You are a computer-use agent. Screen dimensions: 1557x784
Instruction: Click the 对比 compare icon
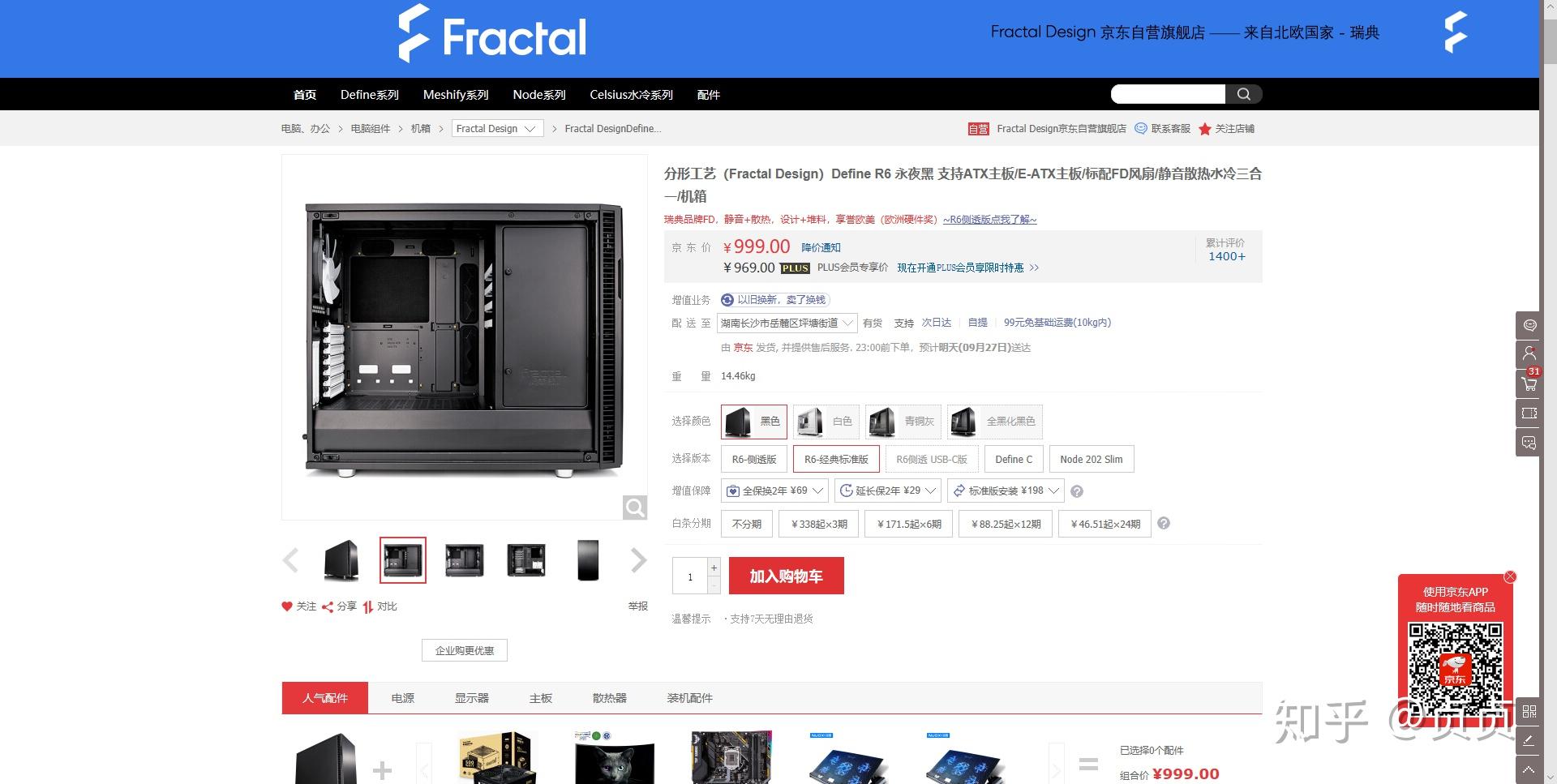point(368,606)
